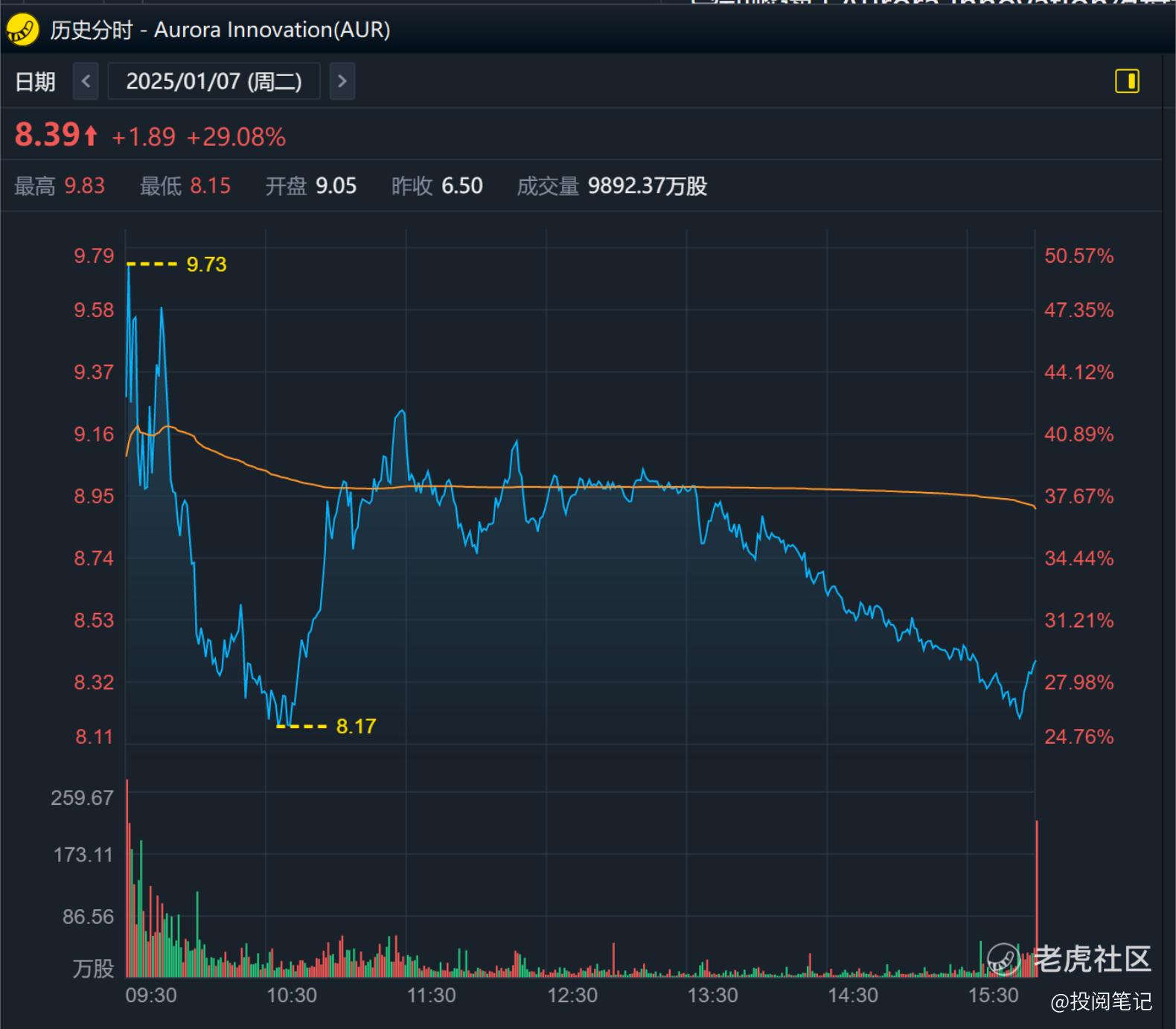Select the change amount +1.89
Viewport: 1176px width, 1029px height.
coord(144,137)
